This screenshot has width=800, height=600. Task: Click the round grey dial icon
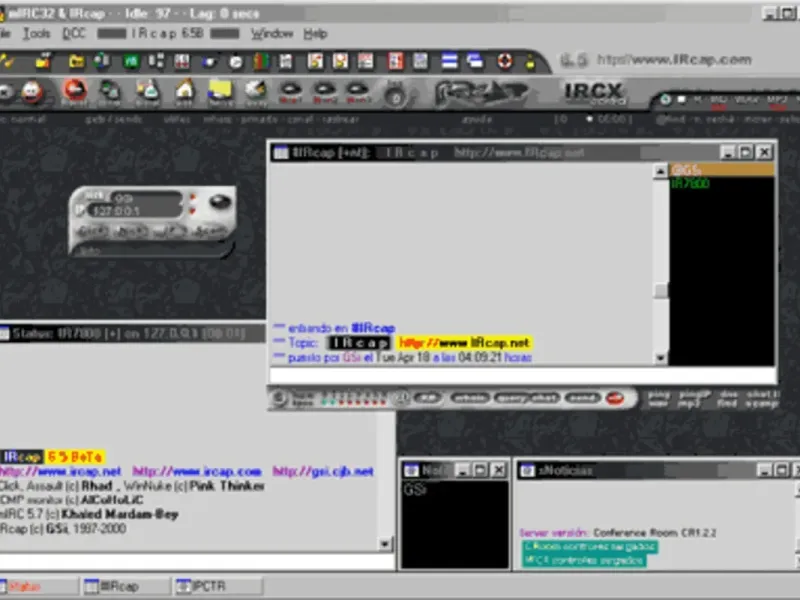pyautogui.click(x=396, y=95)
